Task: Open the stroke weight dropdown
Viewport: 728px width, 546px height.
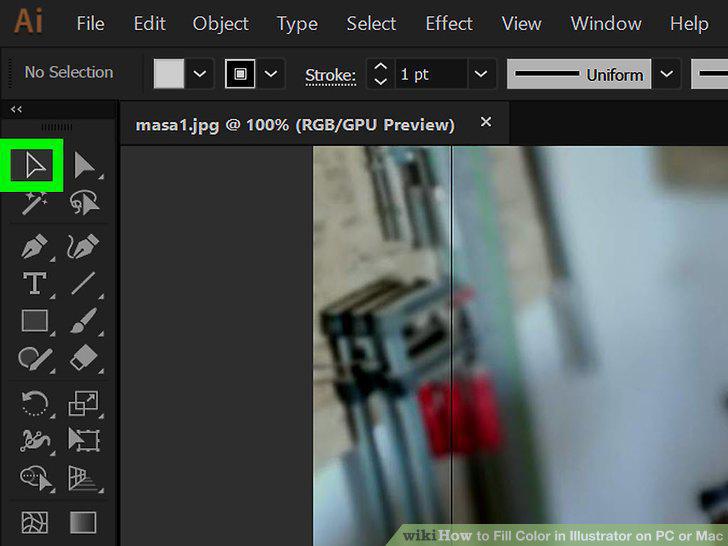Action: coord(481,74)
